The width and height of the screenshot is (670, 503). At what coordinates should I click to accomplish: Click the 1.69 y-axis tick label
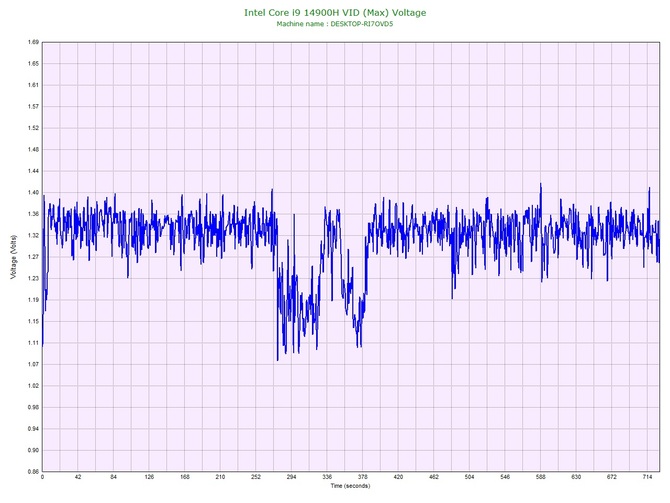point(33,42)
